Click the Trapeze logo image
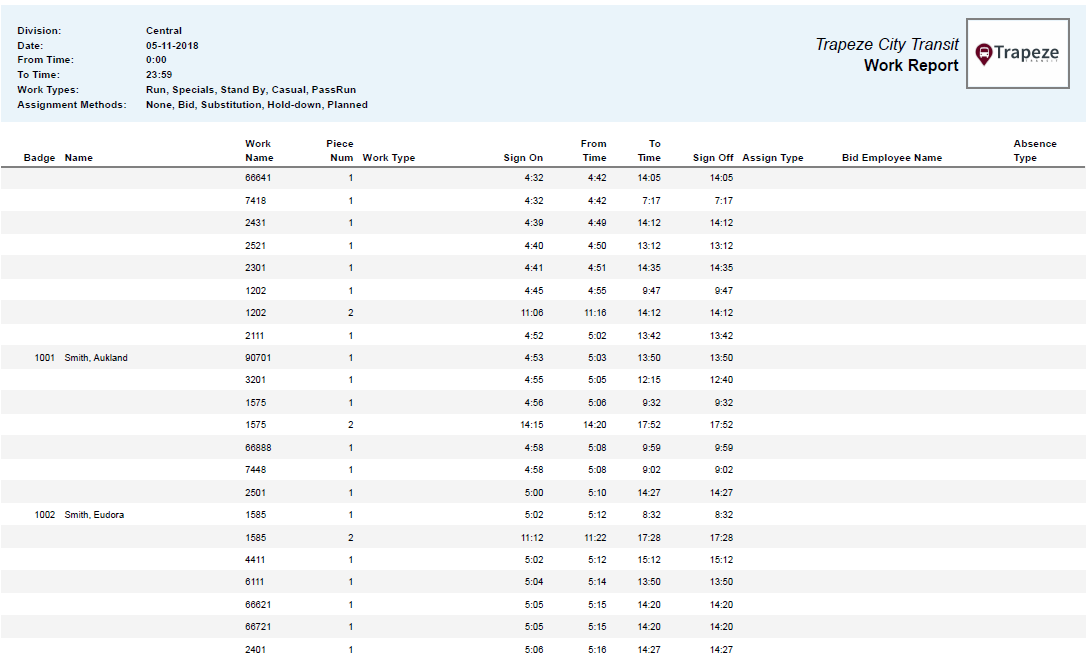The width and height of the screenshot is (1087, 657). pos(1017,54)
